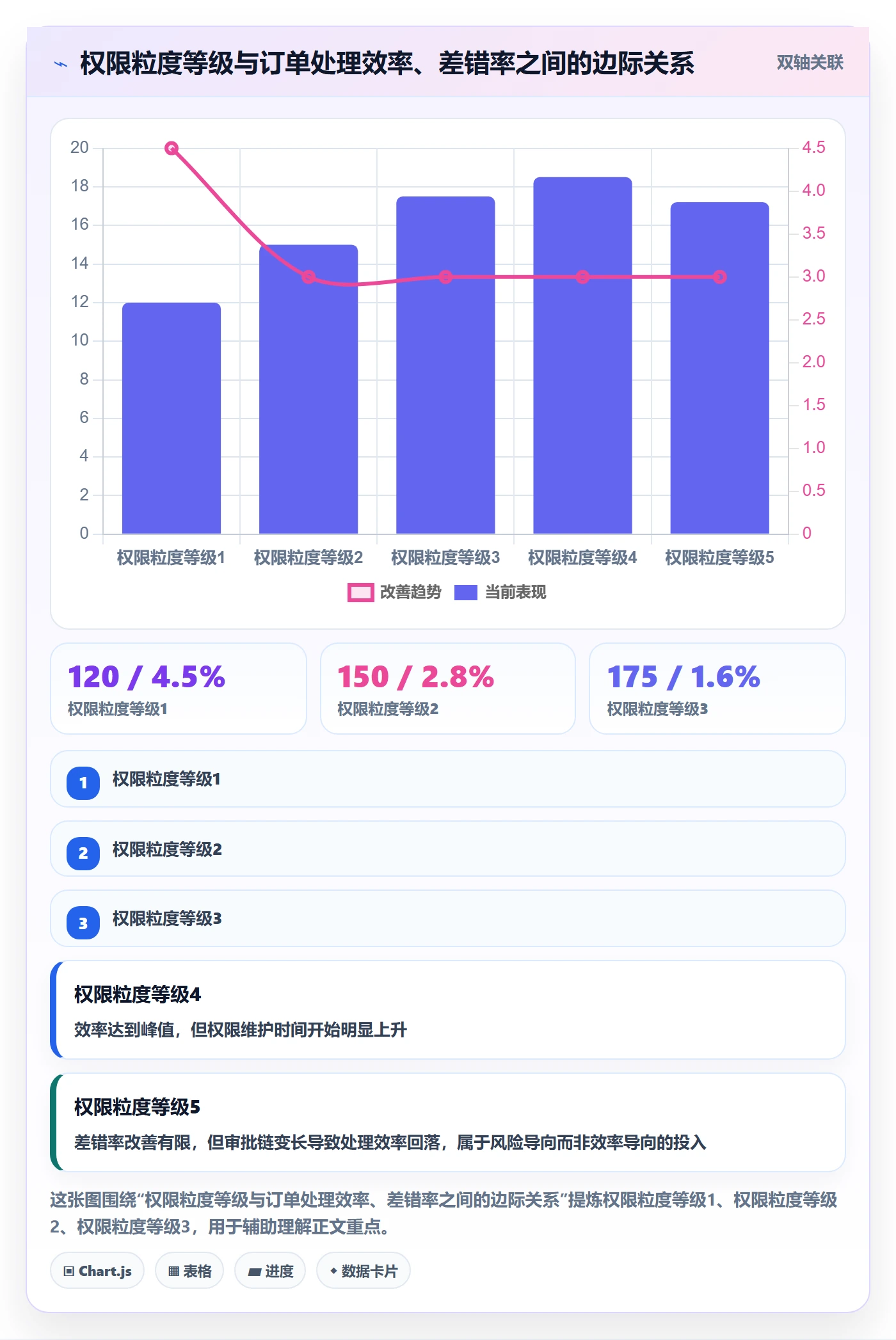Click the line point at 权限粒度等级2

(x=308, y=277)
